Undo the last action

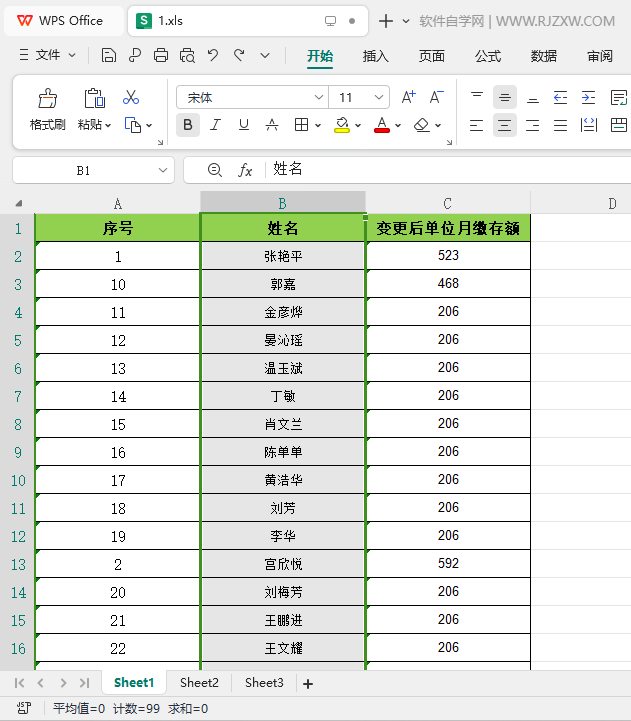(212, 56)
